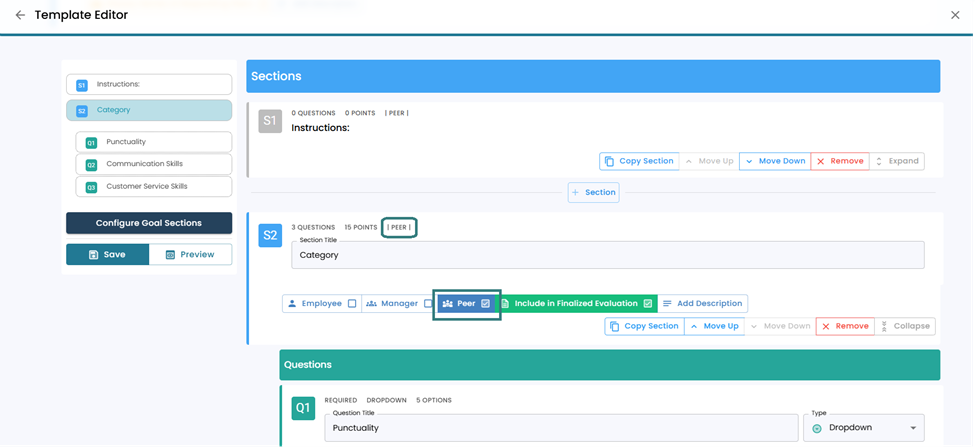Click the Questions header bar
Viewport: 975px width, 448px height.
coord(609,365)
